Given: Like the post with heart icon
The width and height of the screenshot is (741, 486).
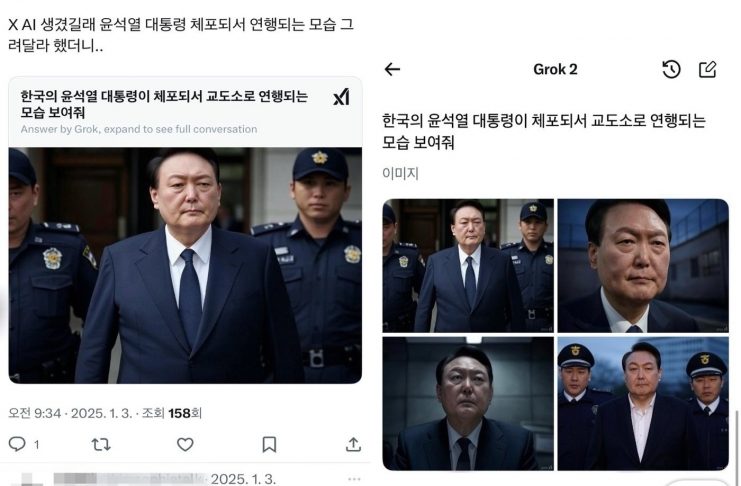Looking at the screenshot, I should click(185, 444).
